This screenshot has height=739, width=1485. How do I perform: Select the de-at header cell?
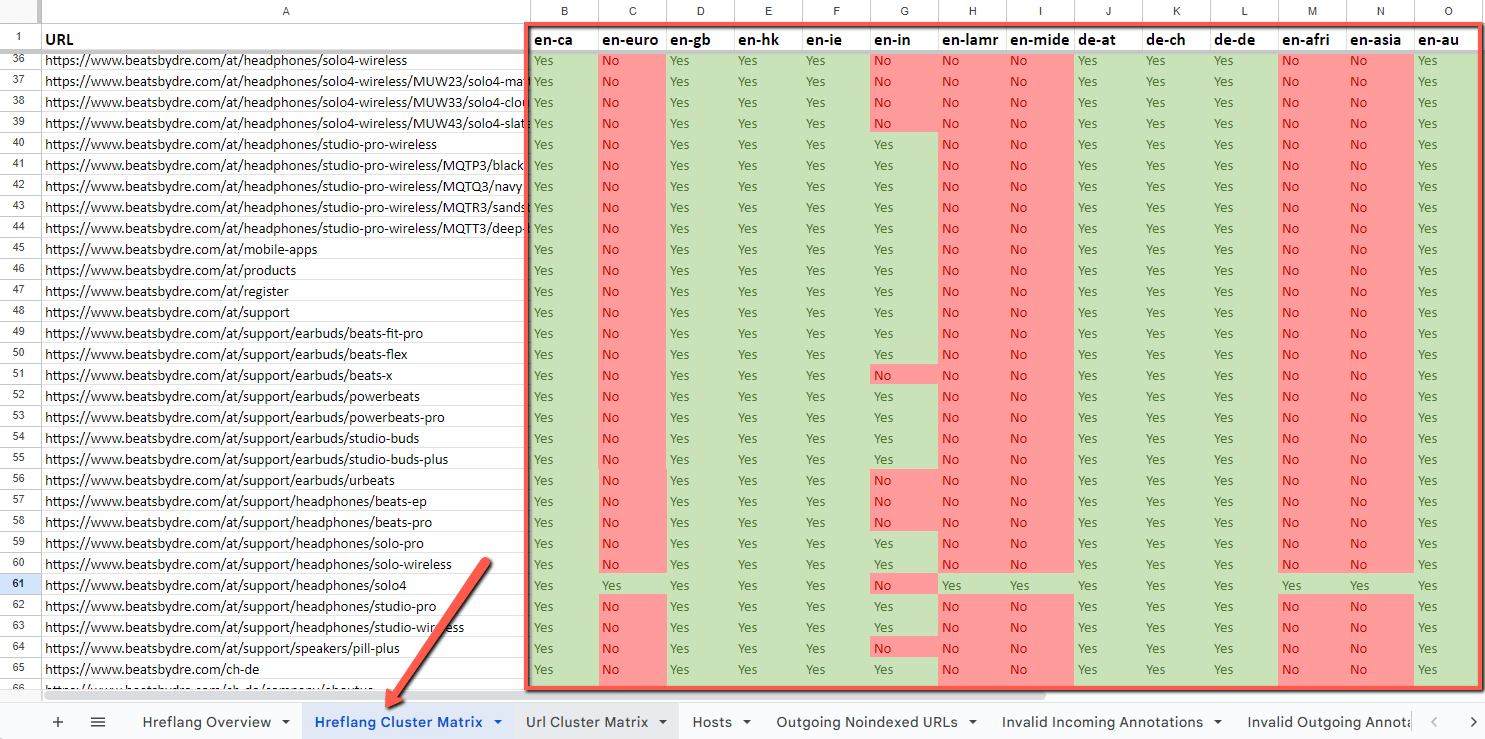(x=1109, y=39)
